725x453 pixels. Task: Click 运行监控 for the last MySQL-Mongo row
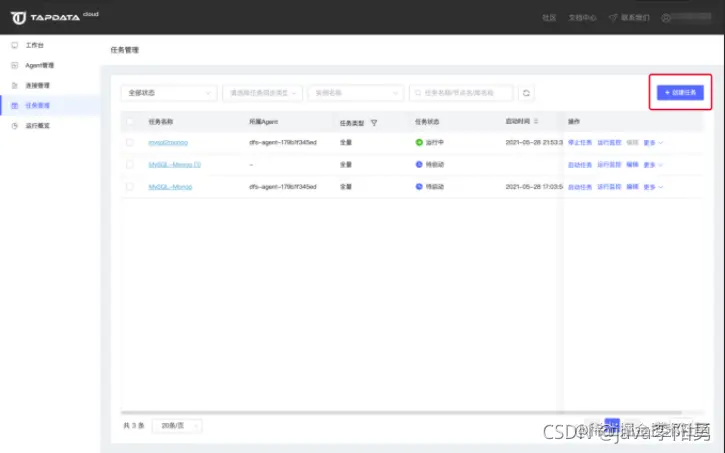pos(609,187)
